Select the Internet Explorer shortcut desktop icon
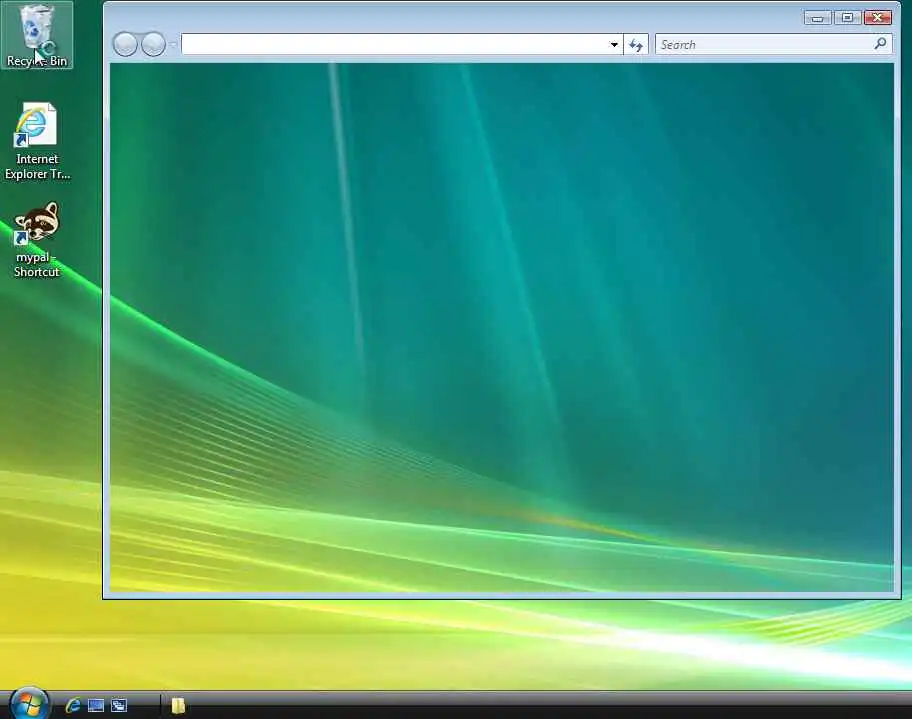The height and width of the screenshot is (719, 912). click(35, 124)
